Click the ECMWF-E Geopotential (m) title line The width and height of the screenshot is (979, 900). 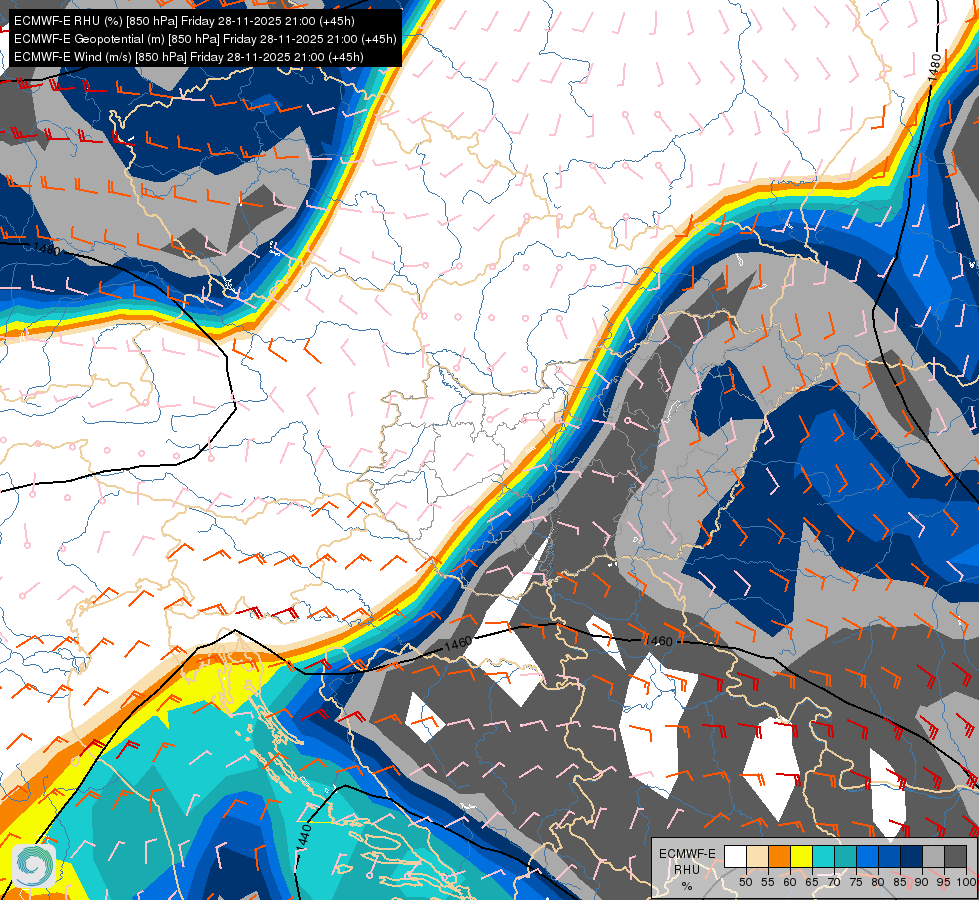[205, 39]
